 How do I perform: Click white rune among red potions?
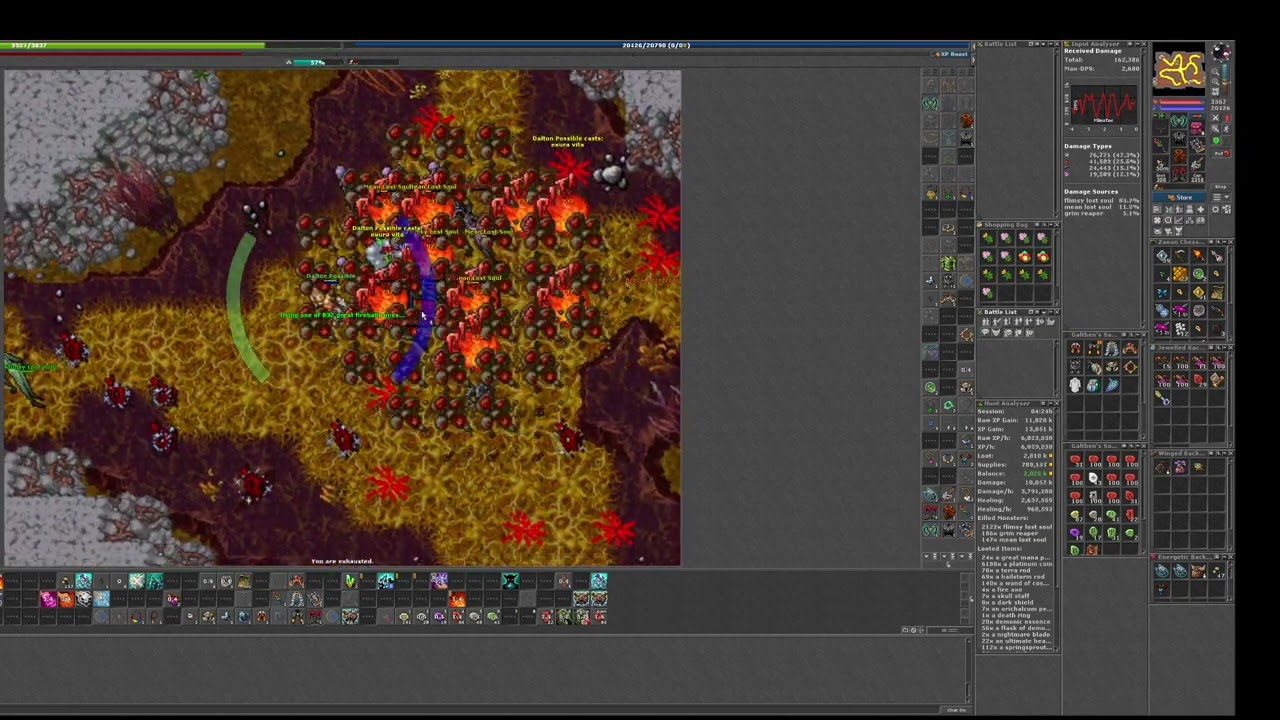pos(1093,477)
